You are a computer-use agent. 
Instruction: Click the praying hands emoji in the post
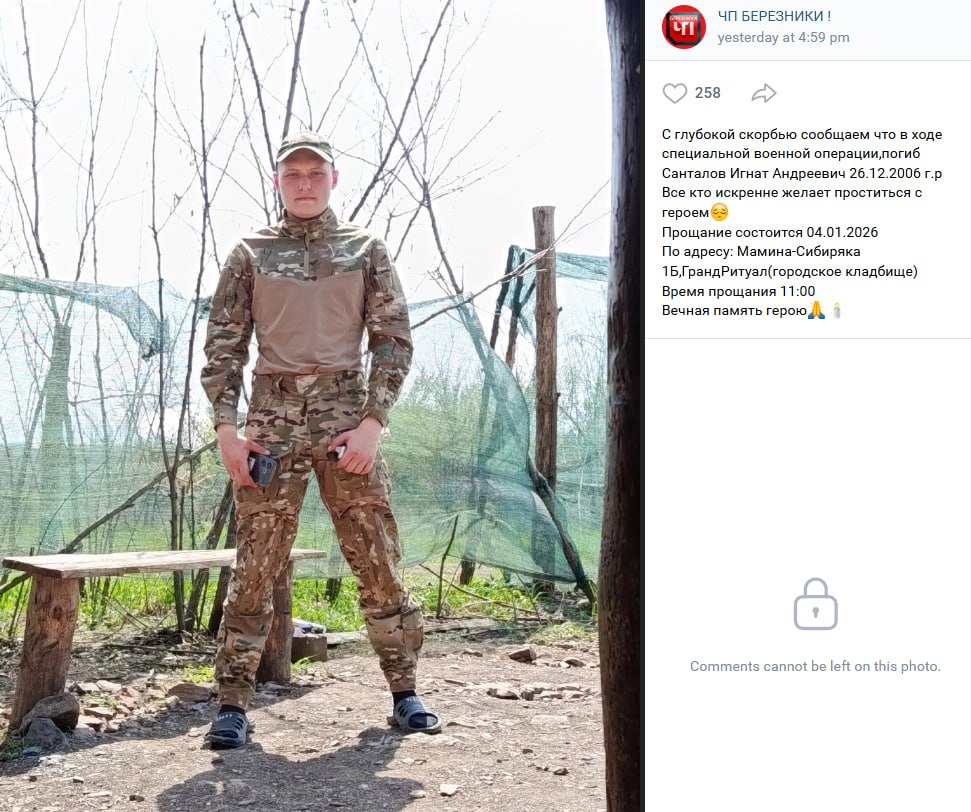pyautogui.click(x=816, y=310)
